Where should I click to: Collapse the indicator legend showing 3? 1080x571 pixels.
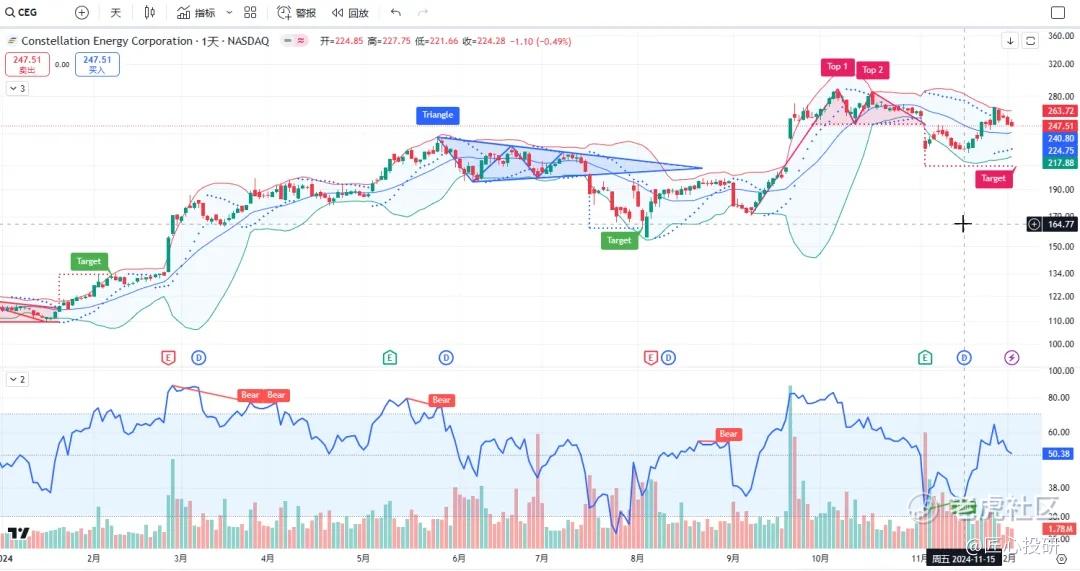(x=18, y=88)
